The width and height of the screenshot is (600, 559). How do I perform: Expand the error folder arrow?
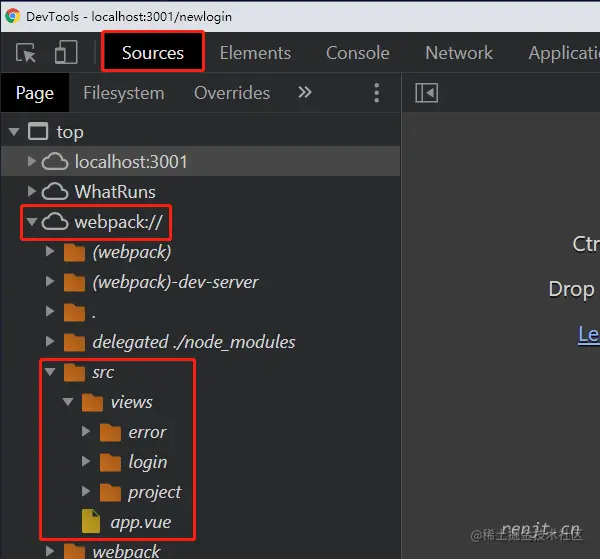86,432
